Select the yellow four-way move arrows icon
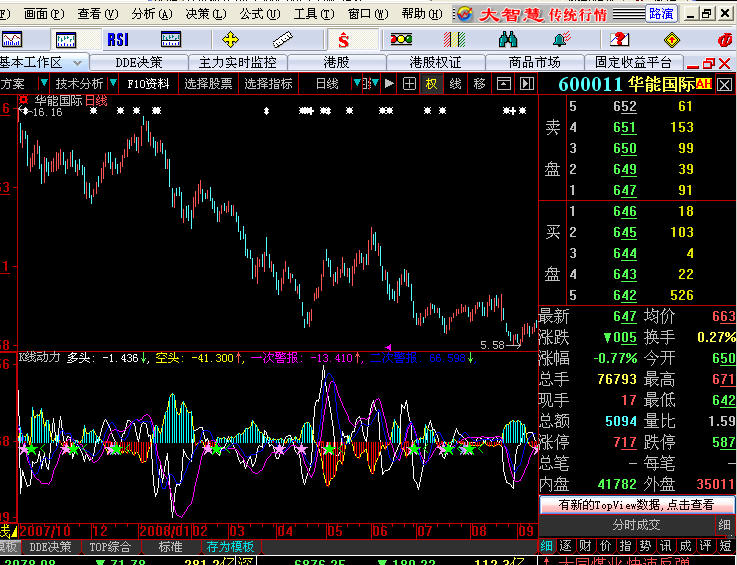737x565 pixels. click(230, 39)
